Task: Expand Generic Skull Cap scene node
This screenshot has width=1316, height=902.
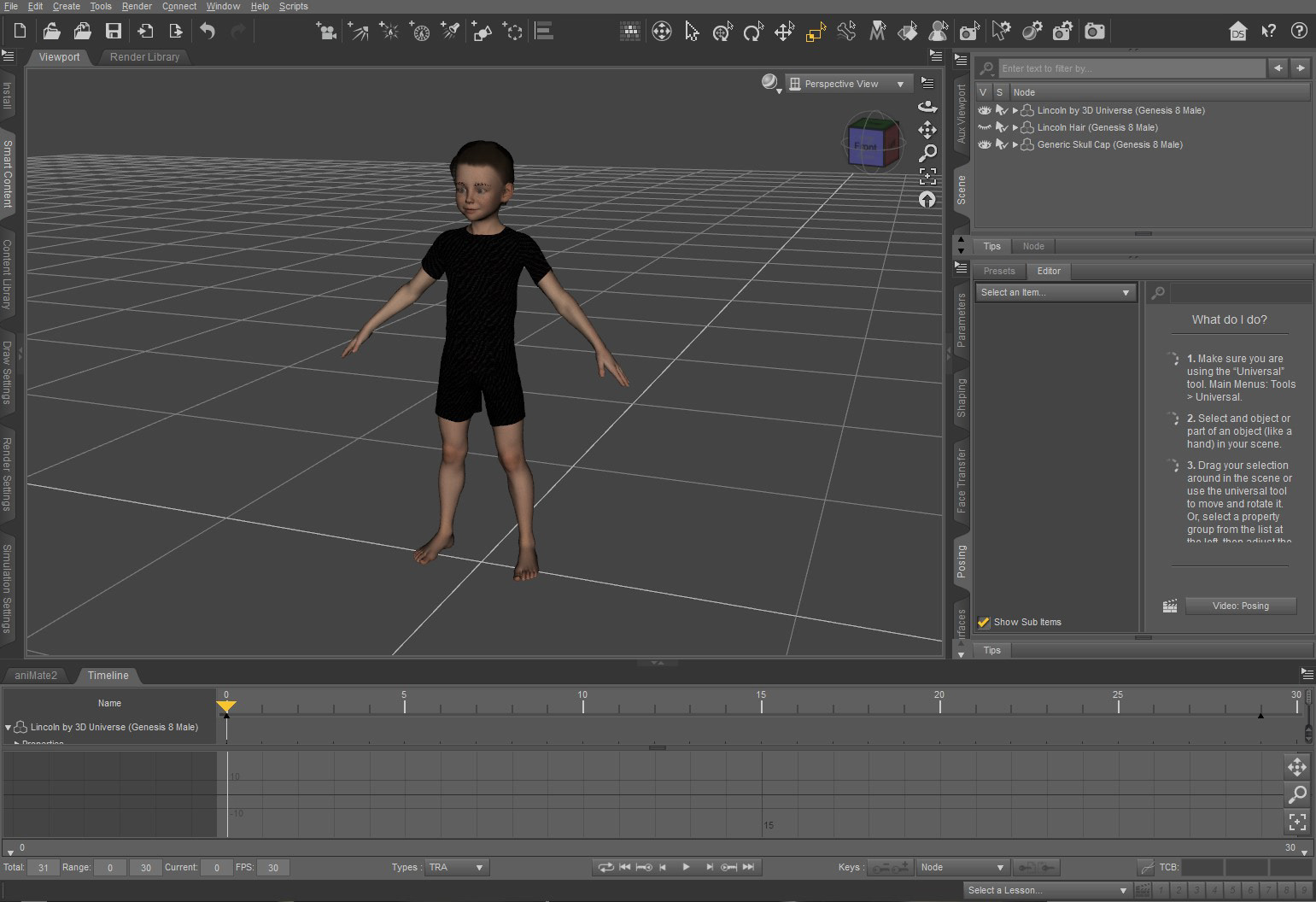Action: [1015, 144]
